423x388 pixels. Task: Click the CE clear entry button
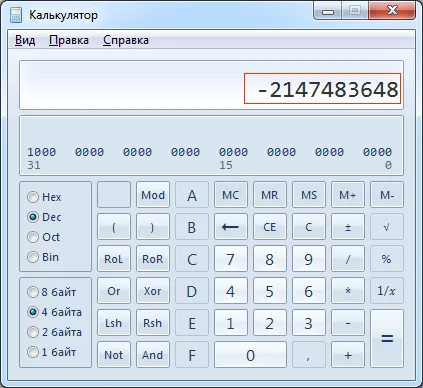270,227
